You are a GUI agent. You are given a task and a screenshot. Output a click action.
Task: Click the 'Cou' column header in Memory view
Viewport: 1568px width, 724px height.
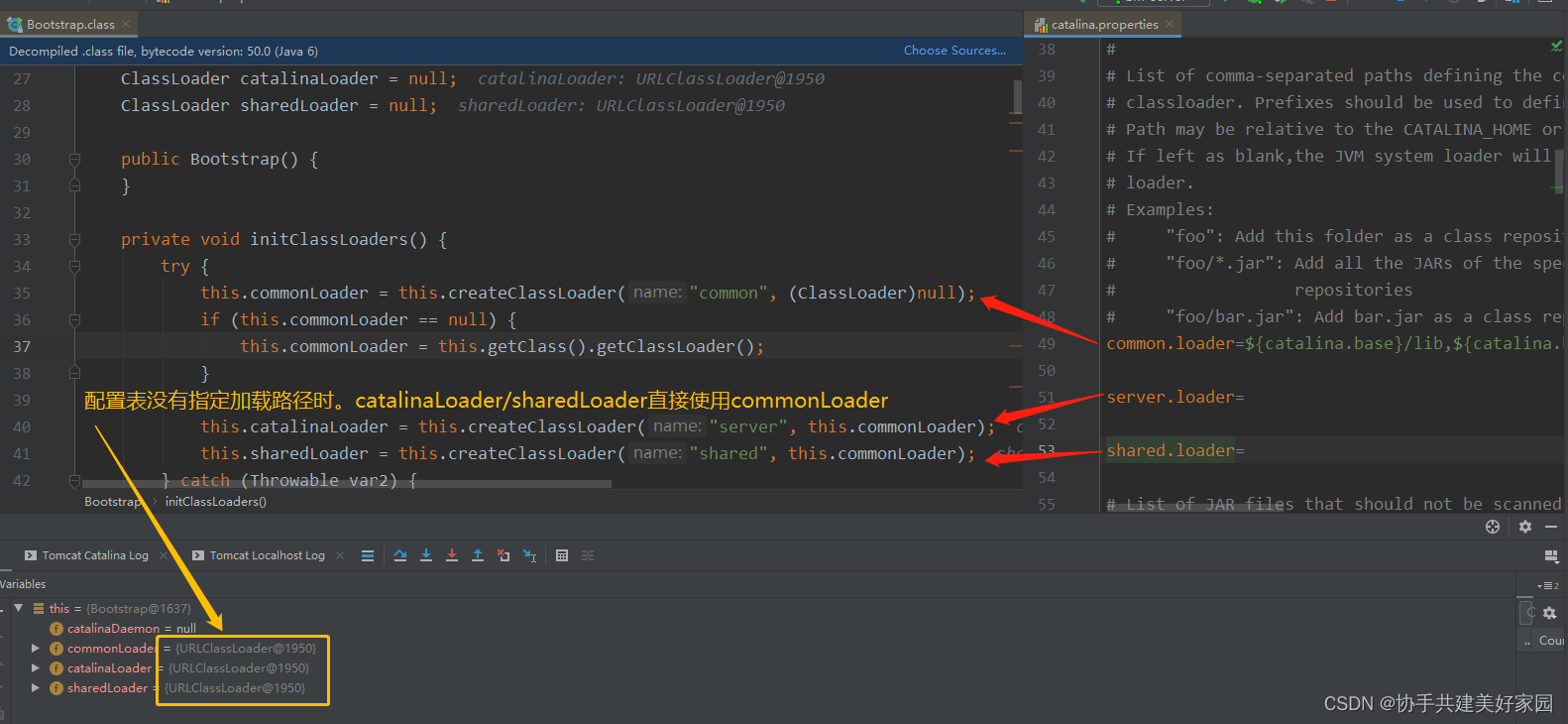(1551, 641)
